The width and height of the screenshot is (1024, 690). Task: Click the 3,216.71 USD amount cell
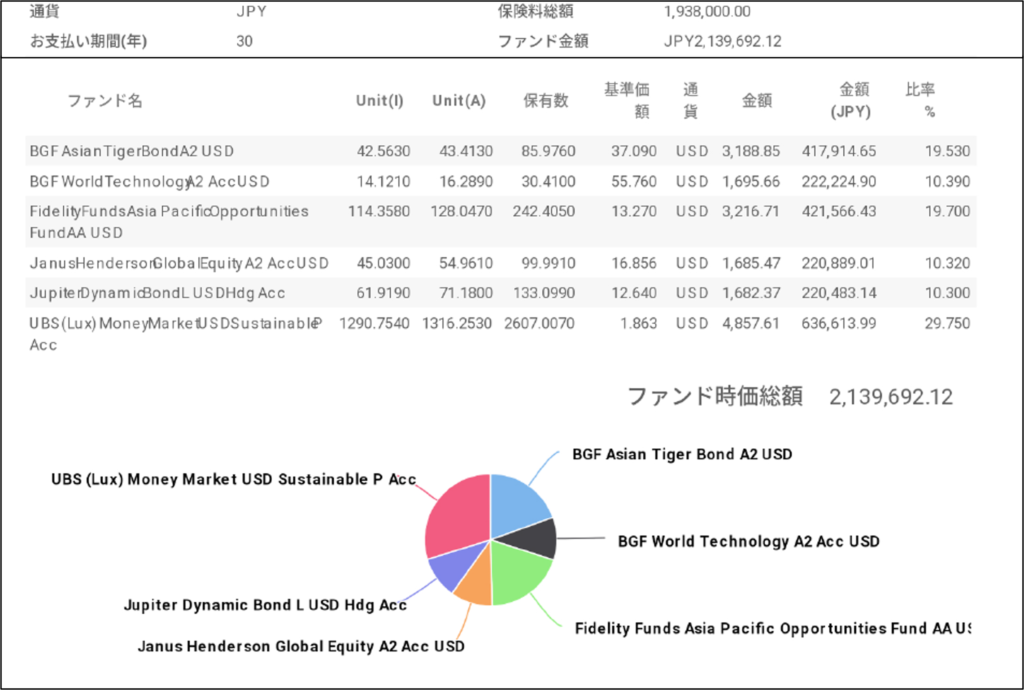751,212
